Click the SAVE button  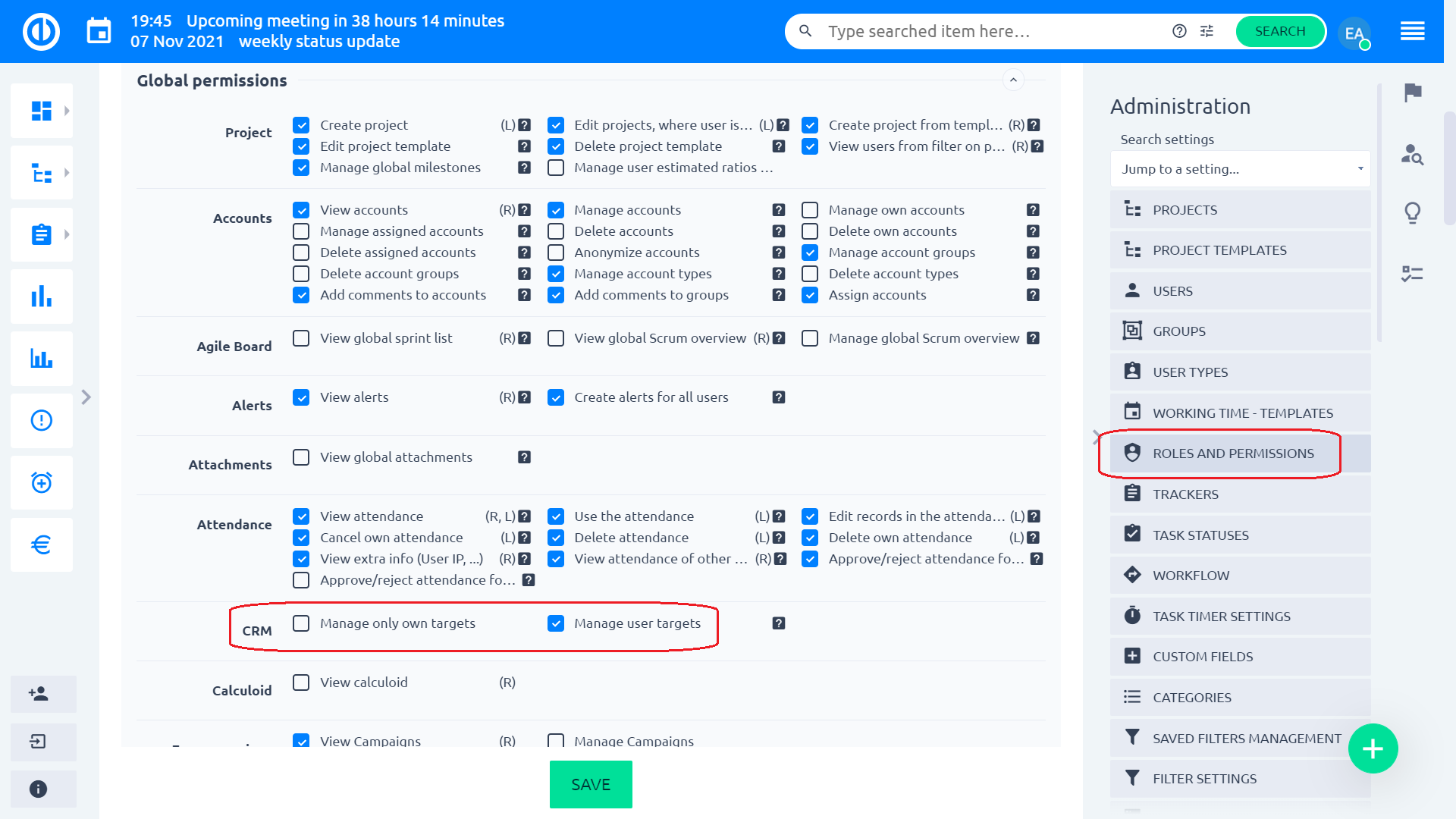point(590,784)
